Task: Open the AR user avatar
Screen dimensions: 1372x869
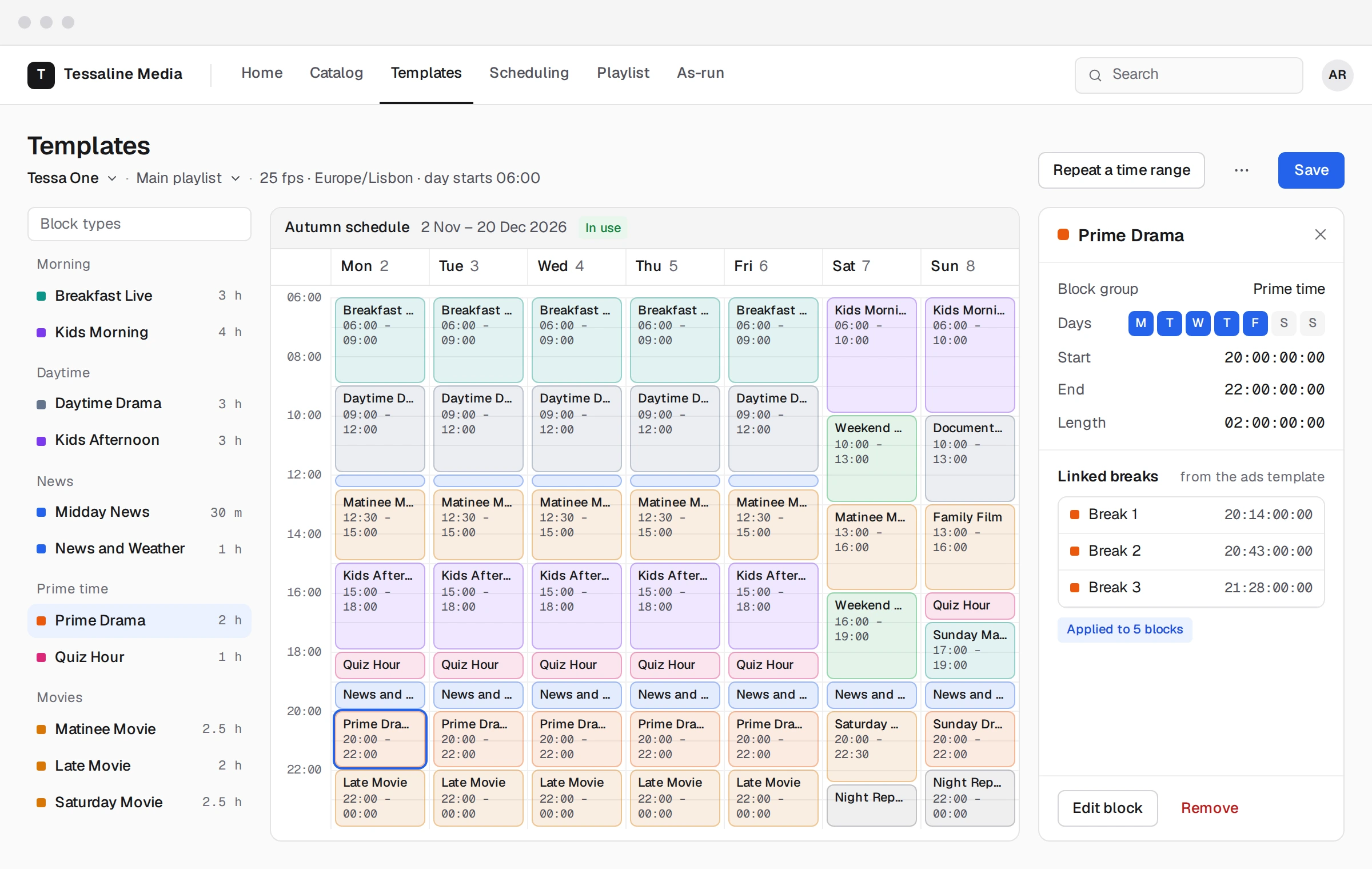Action: coord(1337,74)
